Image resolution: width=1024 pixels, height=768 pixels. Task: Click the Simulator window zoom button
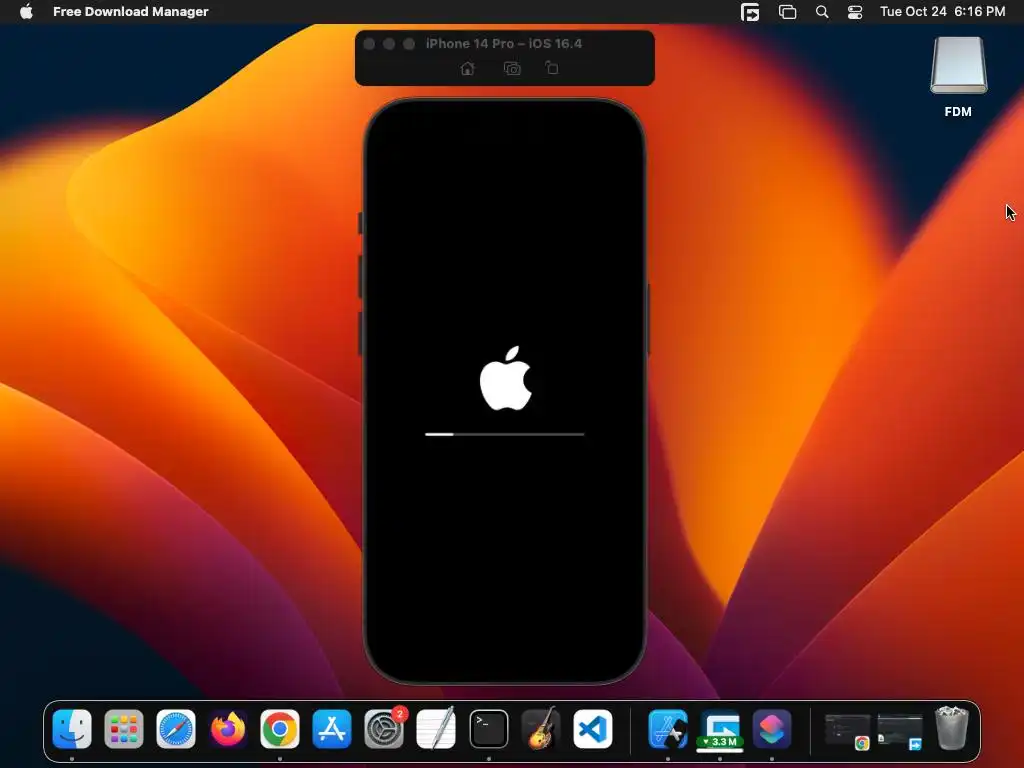pyautogui.click(x=409, y=44)
